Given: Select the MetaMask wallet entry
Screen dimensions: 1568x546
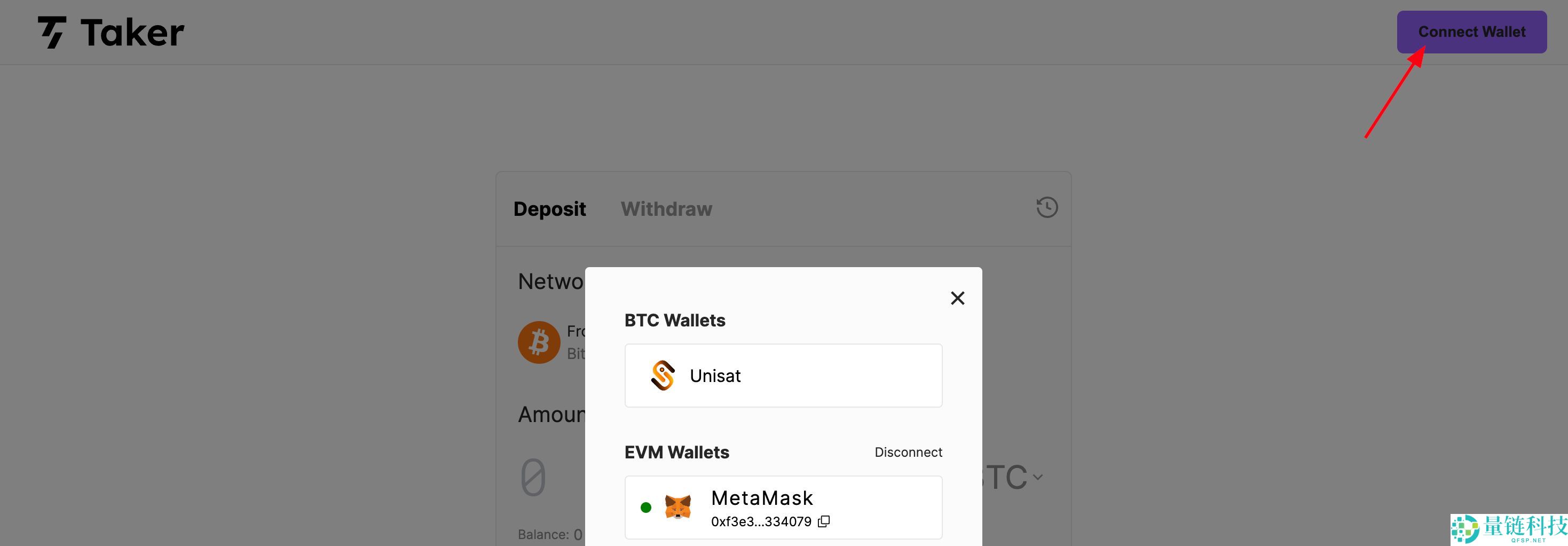Looking at the screenshot, I should 783,507.
